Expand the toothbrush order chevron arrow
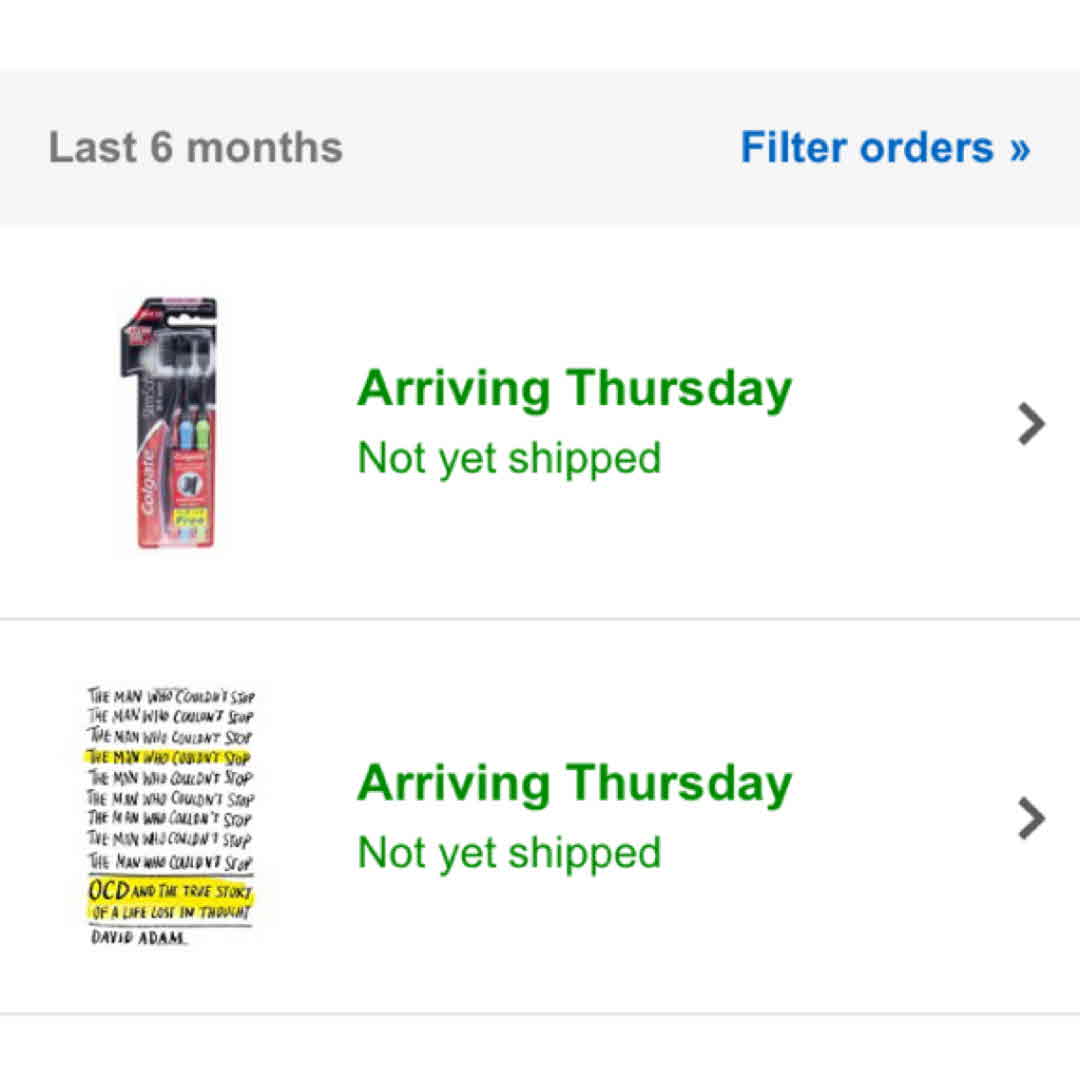1080x1080 pixels. click(x=1031, y=424)
